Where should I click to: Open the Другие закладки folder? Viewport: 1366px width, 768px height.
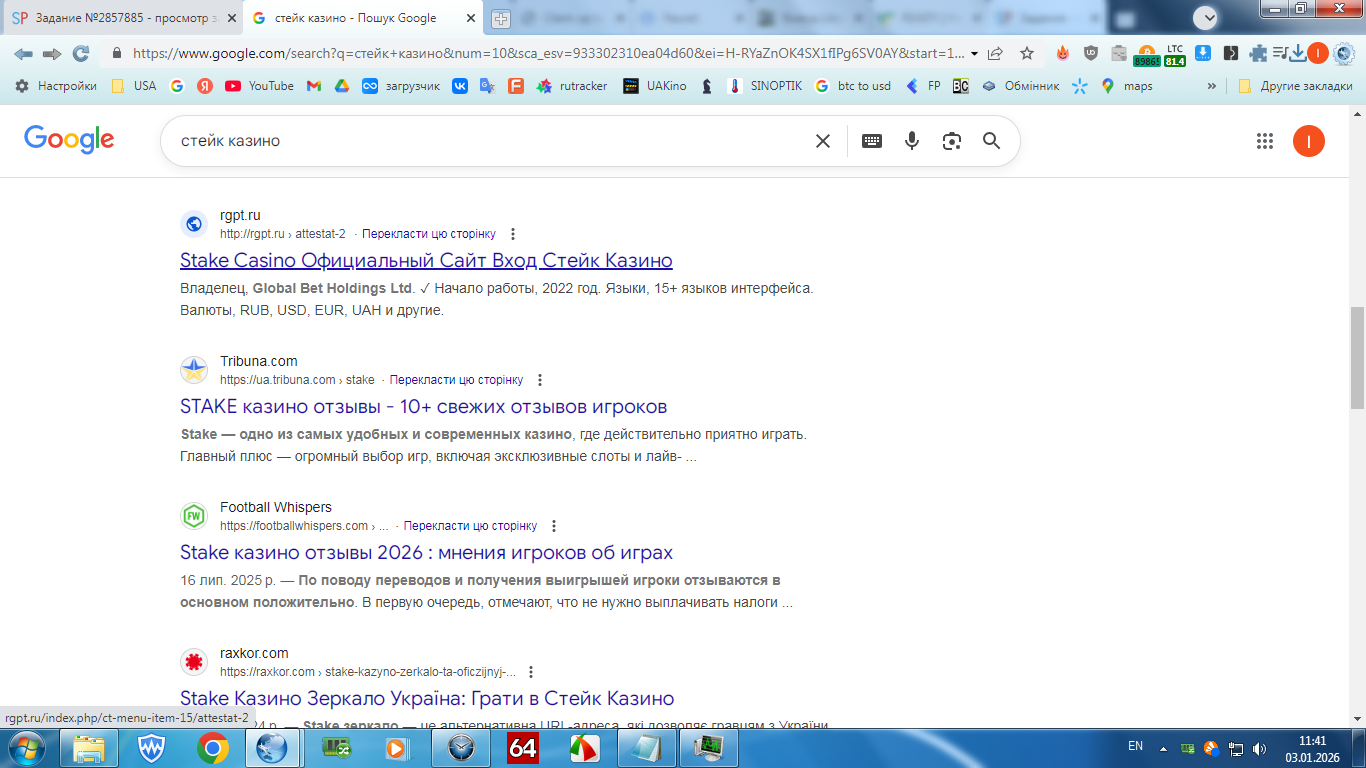pos(1295,86)
